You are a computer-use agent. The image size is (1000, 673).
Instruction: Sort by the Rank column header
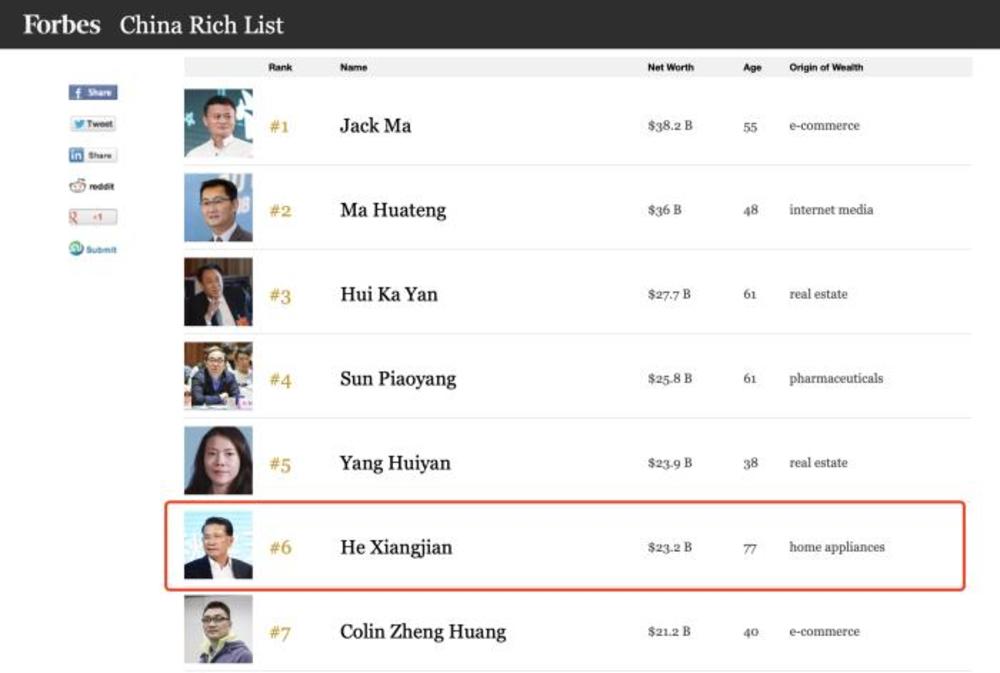point(279,68)
